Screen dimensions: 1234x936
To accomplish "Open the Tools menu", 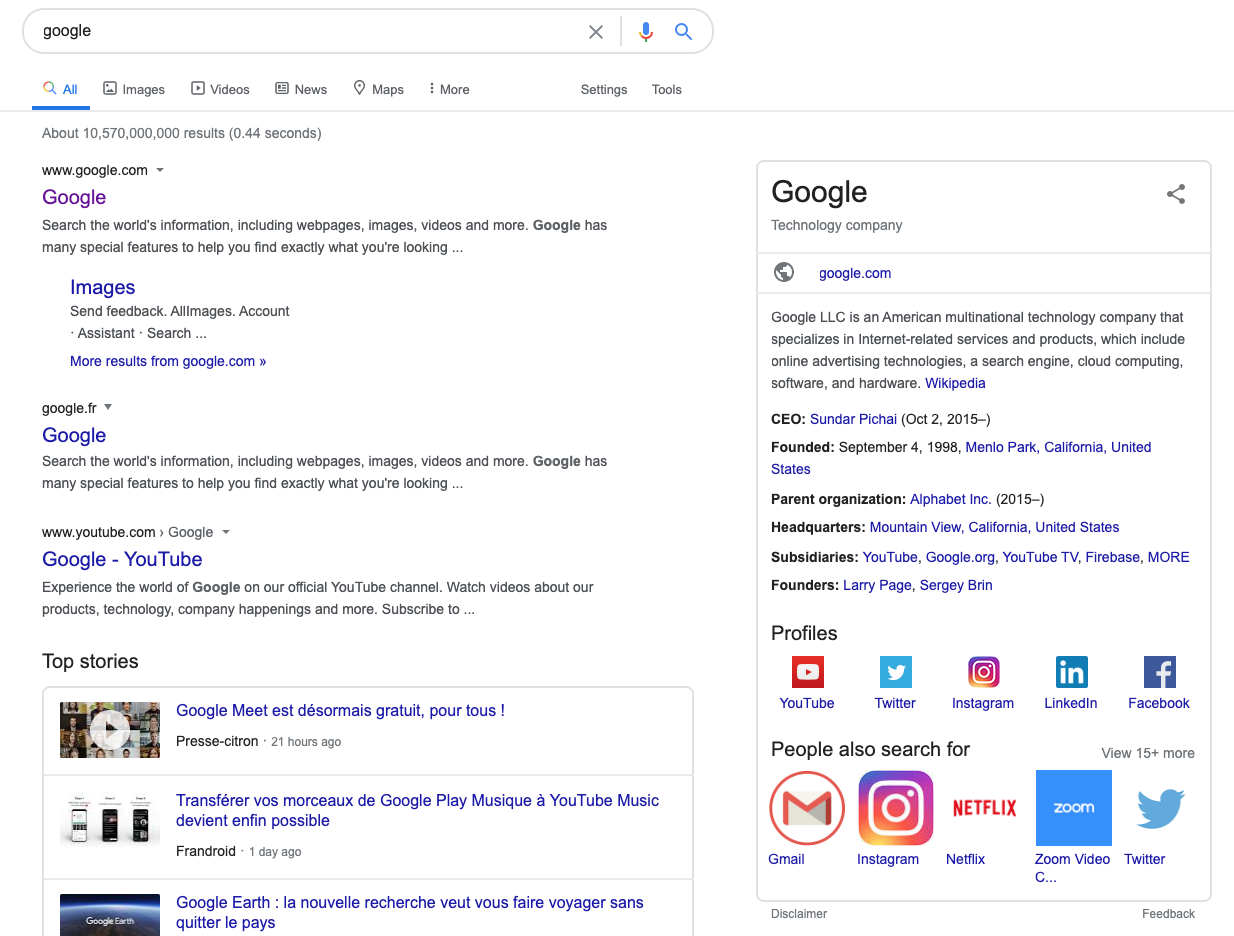I will (x=666, y=89).
